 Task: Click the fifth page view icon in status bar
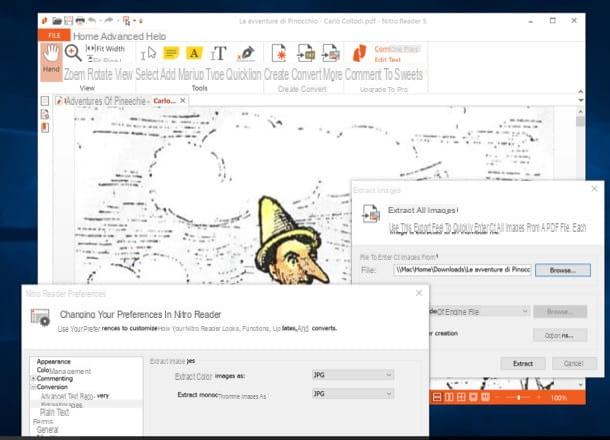click(485, 397)
